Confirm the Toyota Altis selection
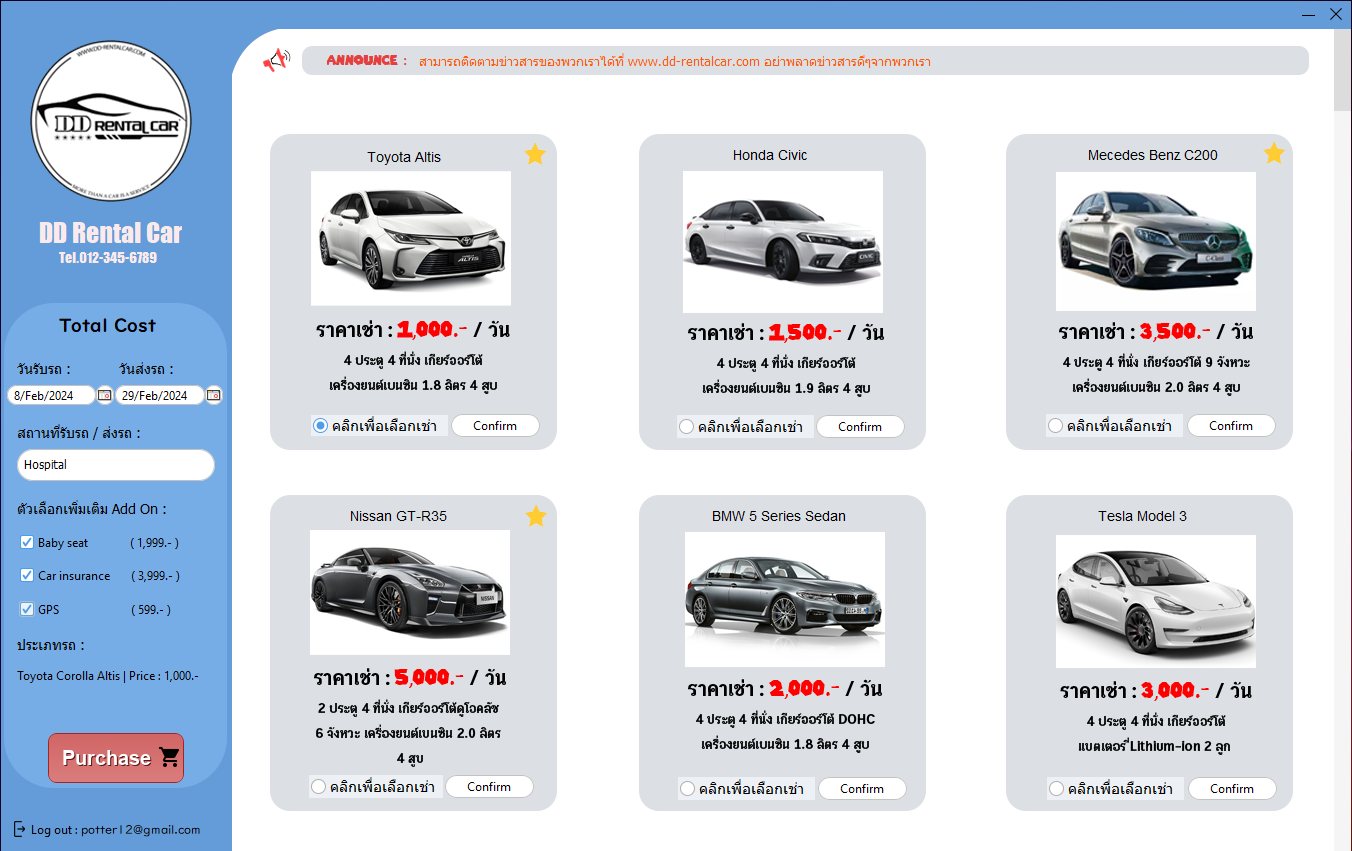The image size is (1352, 851). 495,426
